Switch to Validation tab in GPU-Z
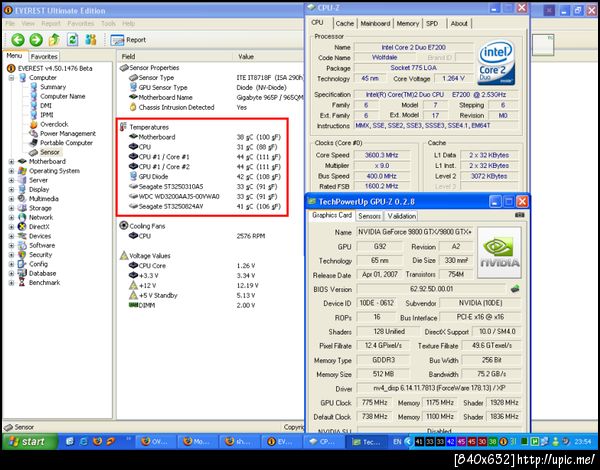Image resolution: width=600 pixels, height=470 pixels. pyautogui.click(x=401, y=216)
